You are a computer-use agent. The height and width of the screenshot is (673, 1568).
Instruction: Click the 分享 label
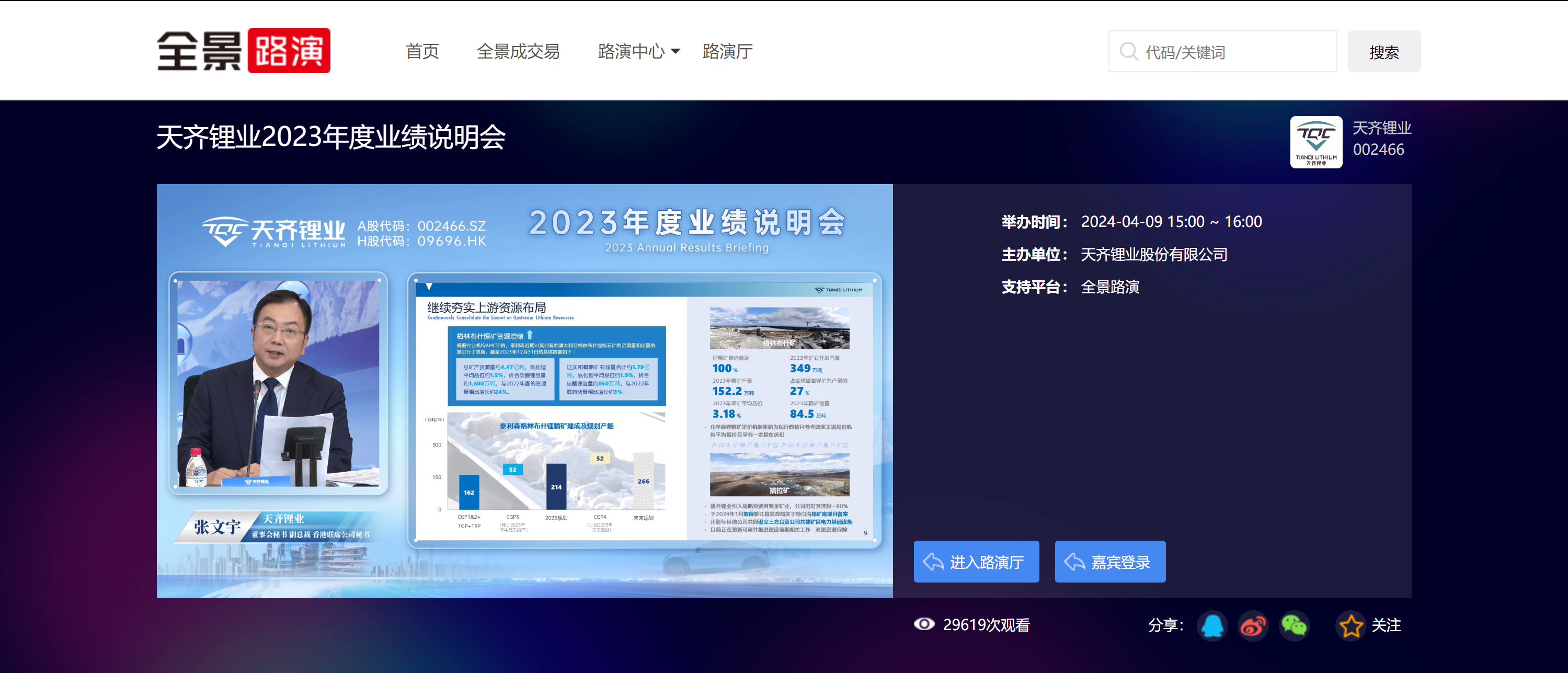(1165, 625)
